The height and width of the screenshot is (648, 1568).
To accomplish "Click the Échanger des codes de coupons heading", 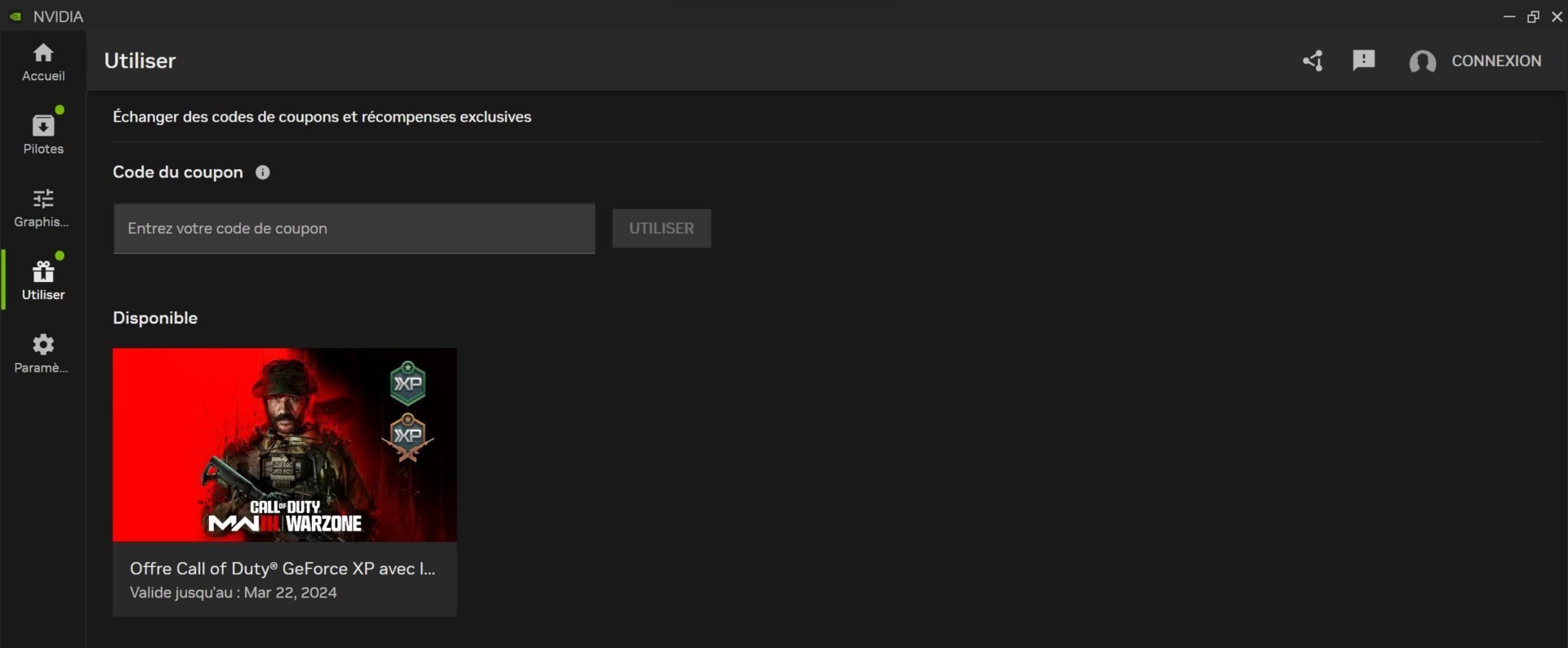I will (322, 117).
